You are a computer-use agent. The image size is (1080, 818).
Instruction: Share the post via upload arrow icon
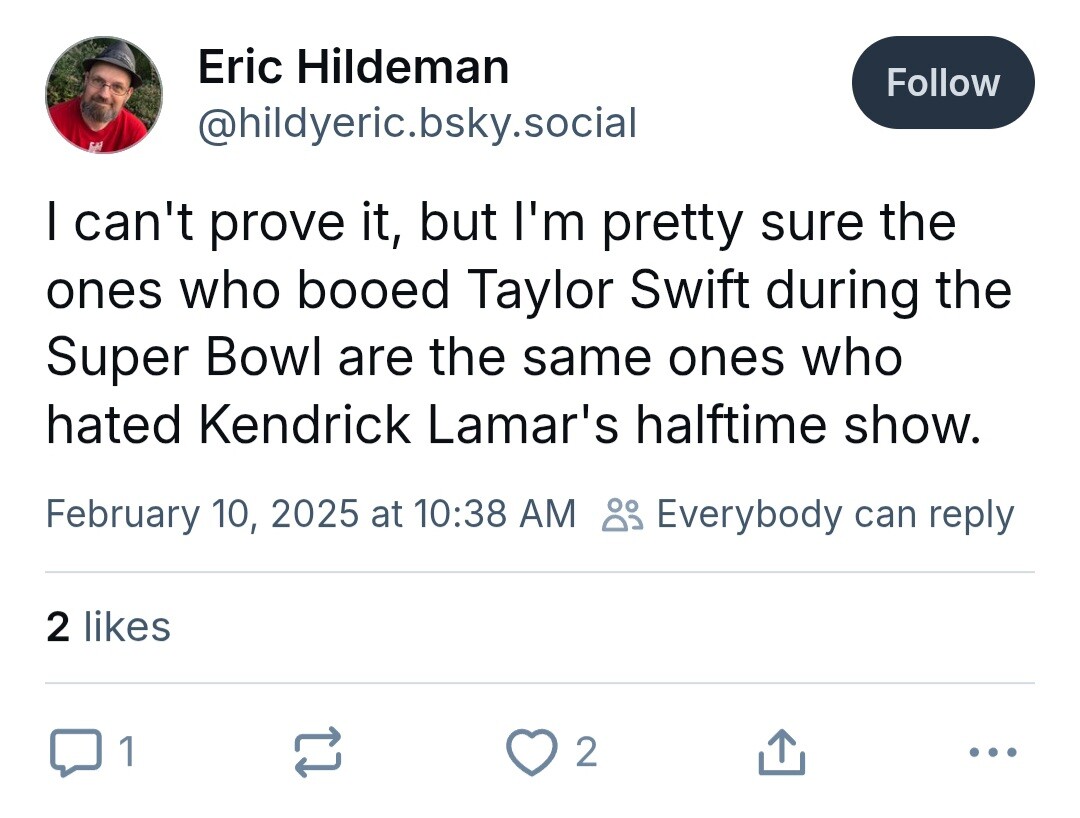[782, 753]
